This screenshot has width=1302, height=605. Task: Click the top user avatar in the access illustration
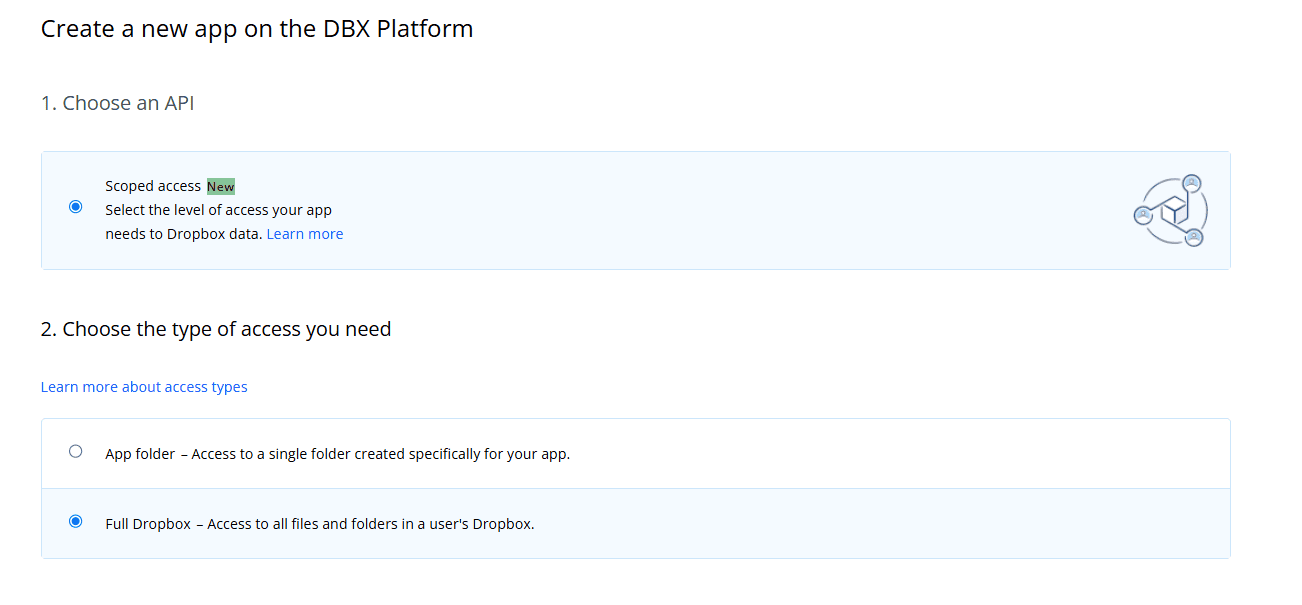(x=1193, y=183)
